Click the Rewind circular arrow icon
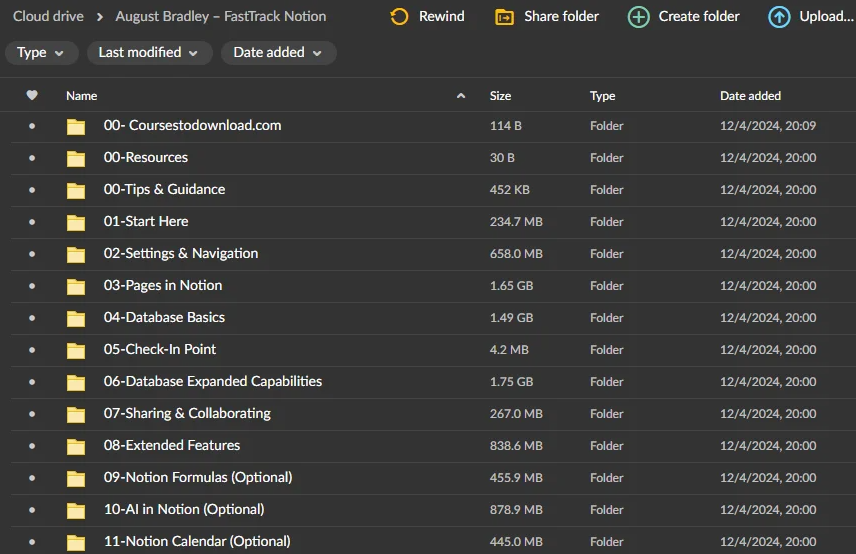 click(399, 17)
